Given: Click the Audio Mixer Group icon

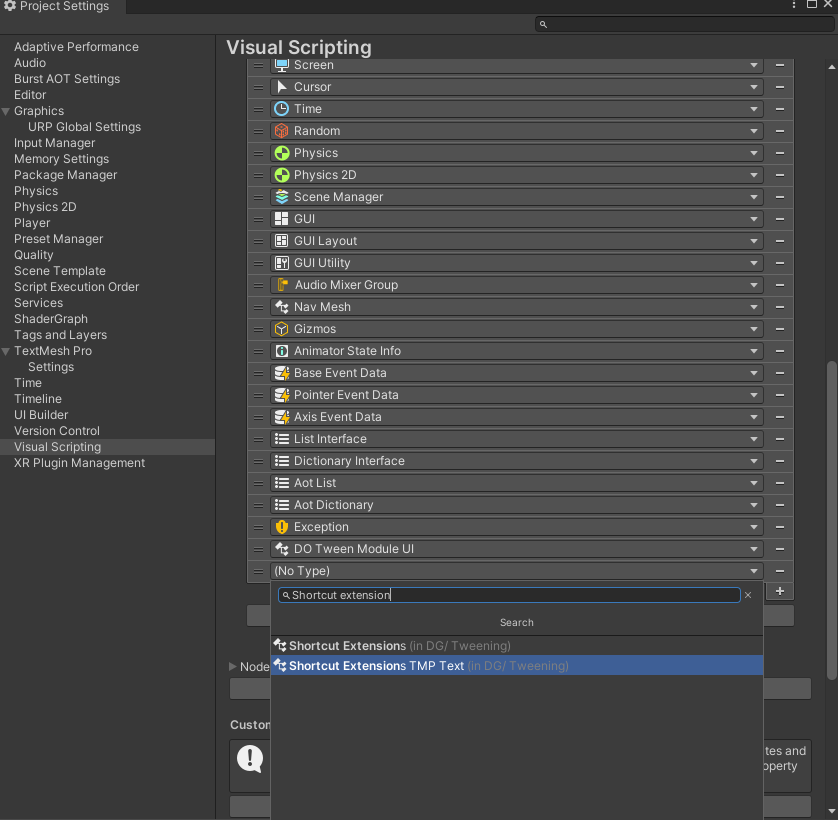Looking at the screenshot, I should [x=283, y=285].
